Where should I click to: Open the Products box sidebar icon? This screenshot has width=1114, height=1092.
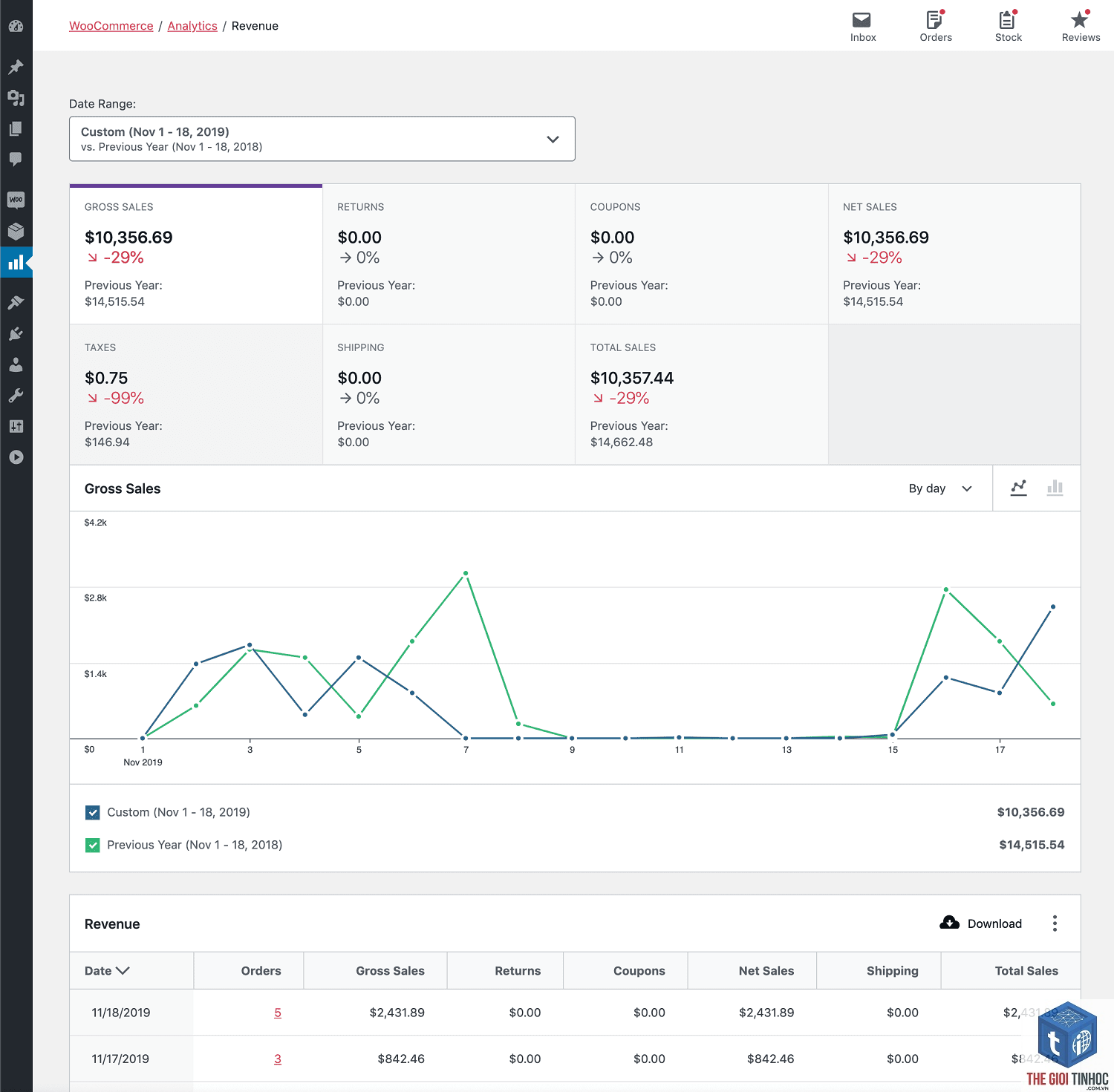click(16, 231)
